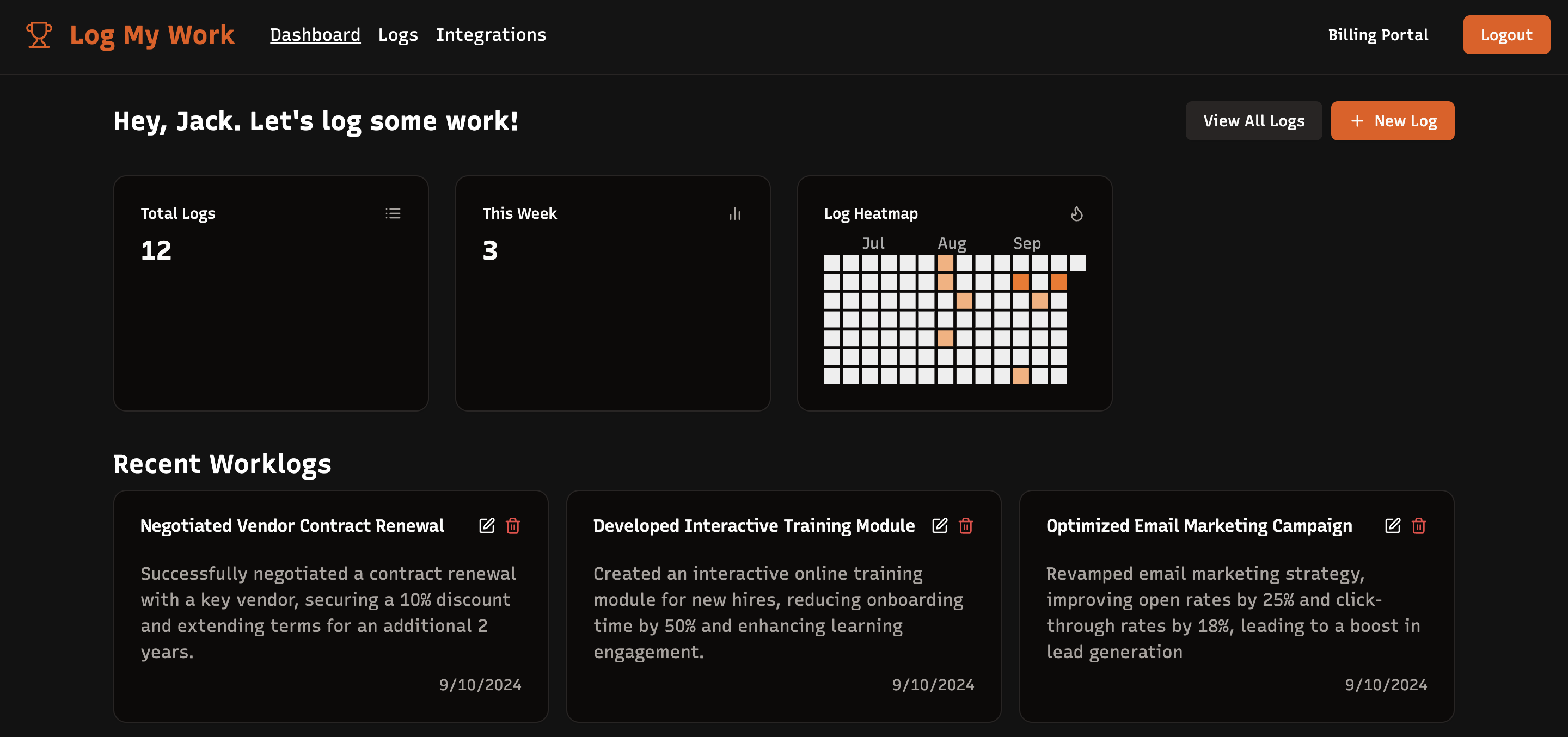Screen dimensions: 1568x737
Task: Click the trophy logo icon
Action: [39, 35]
